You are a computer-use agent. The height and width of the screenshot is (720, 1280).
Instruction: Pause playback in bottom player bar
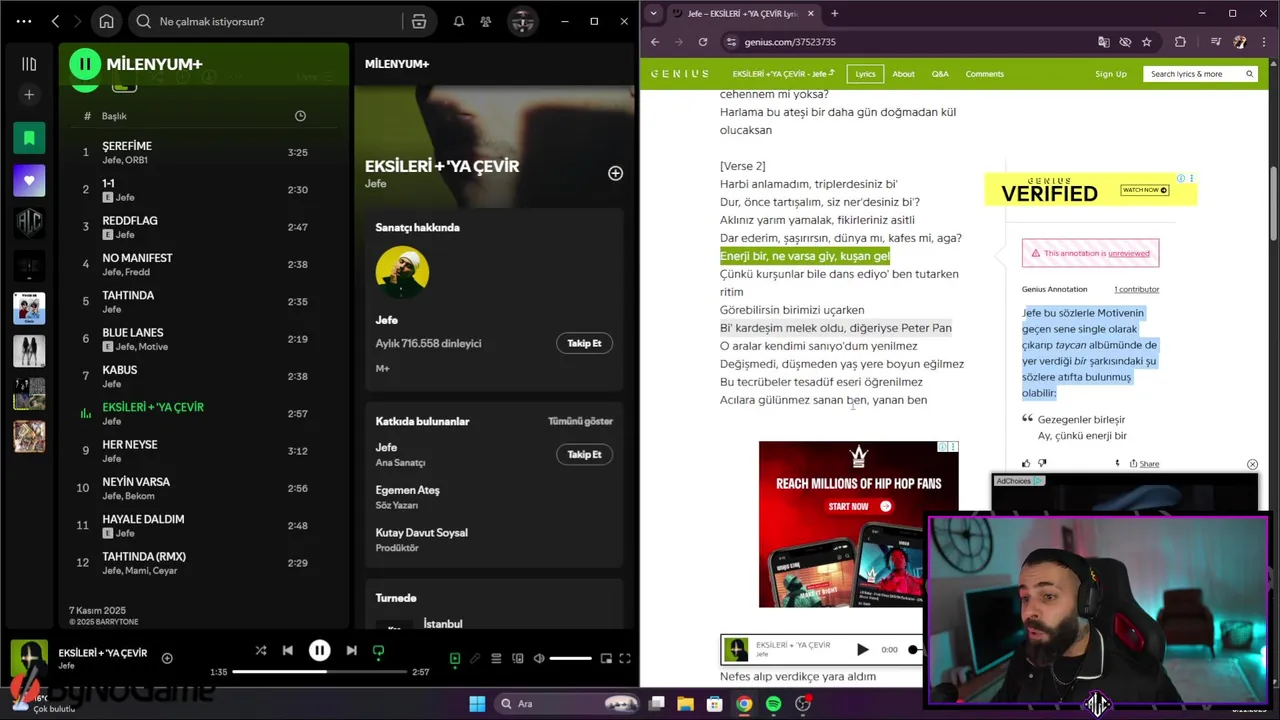point(319,650)
